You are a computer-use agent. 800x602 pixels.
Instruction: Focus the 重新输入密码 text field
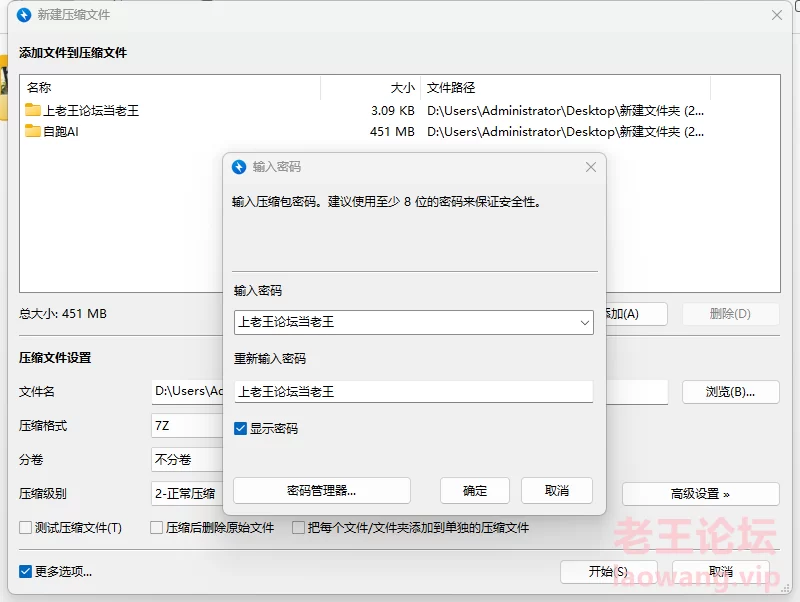[414, 392]
